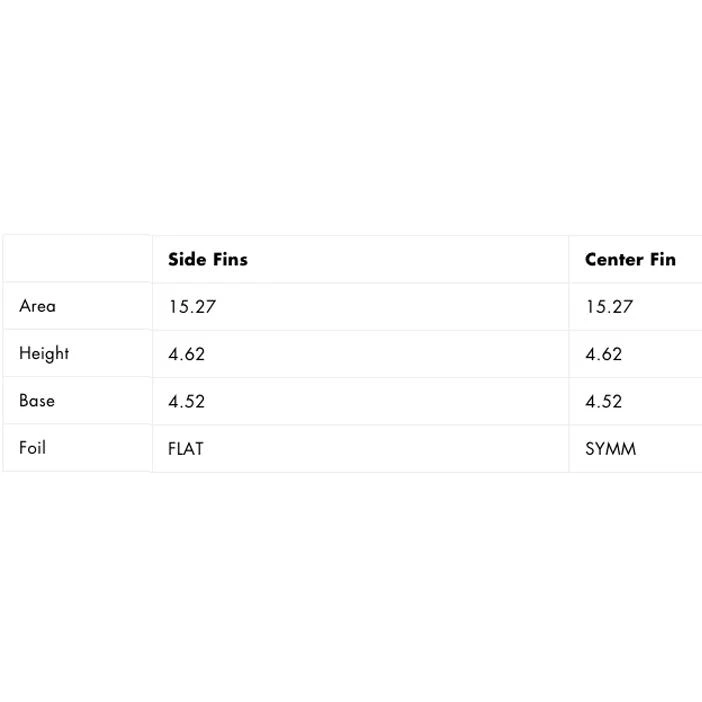Pick the Center Fin Height value 4.62
The height and width of the screenshot is (702, 702).
coord(603,354)
